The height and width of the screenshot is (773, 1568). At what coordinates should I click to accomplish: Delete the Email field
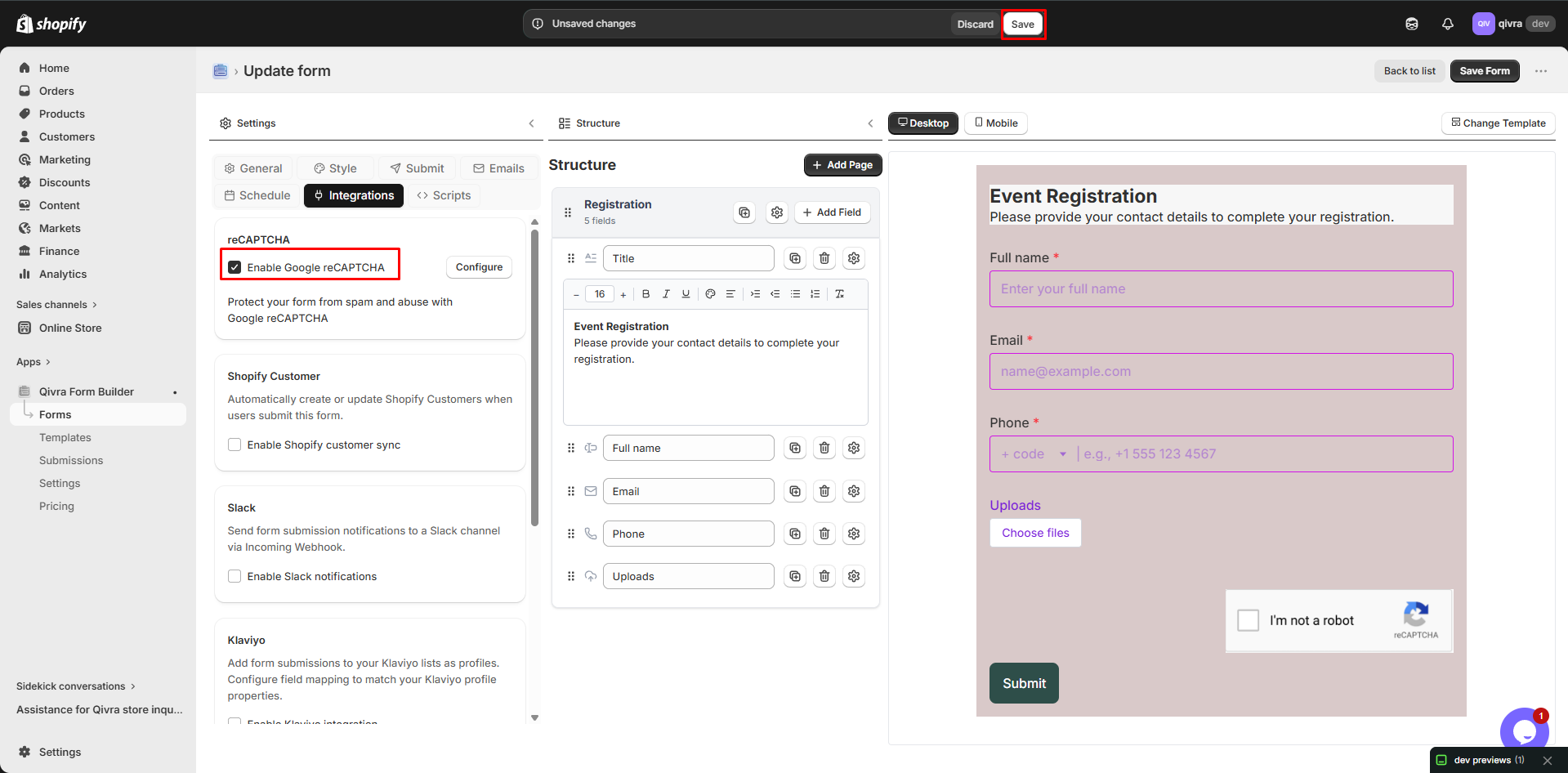click(x=824, y=491)
